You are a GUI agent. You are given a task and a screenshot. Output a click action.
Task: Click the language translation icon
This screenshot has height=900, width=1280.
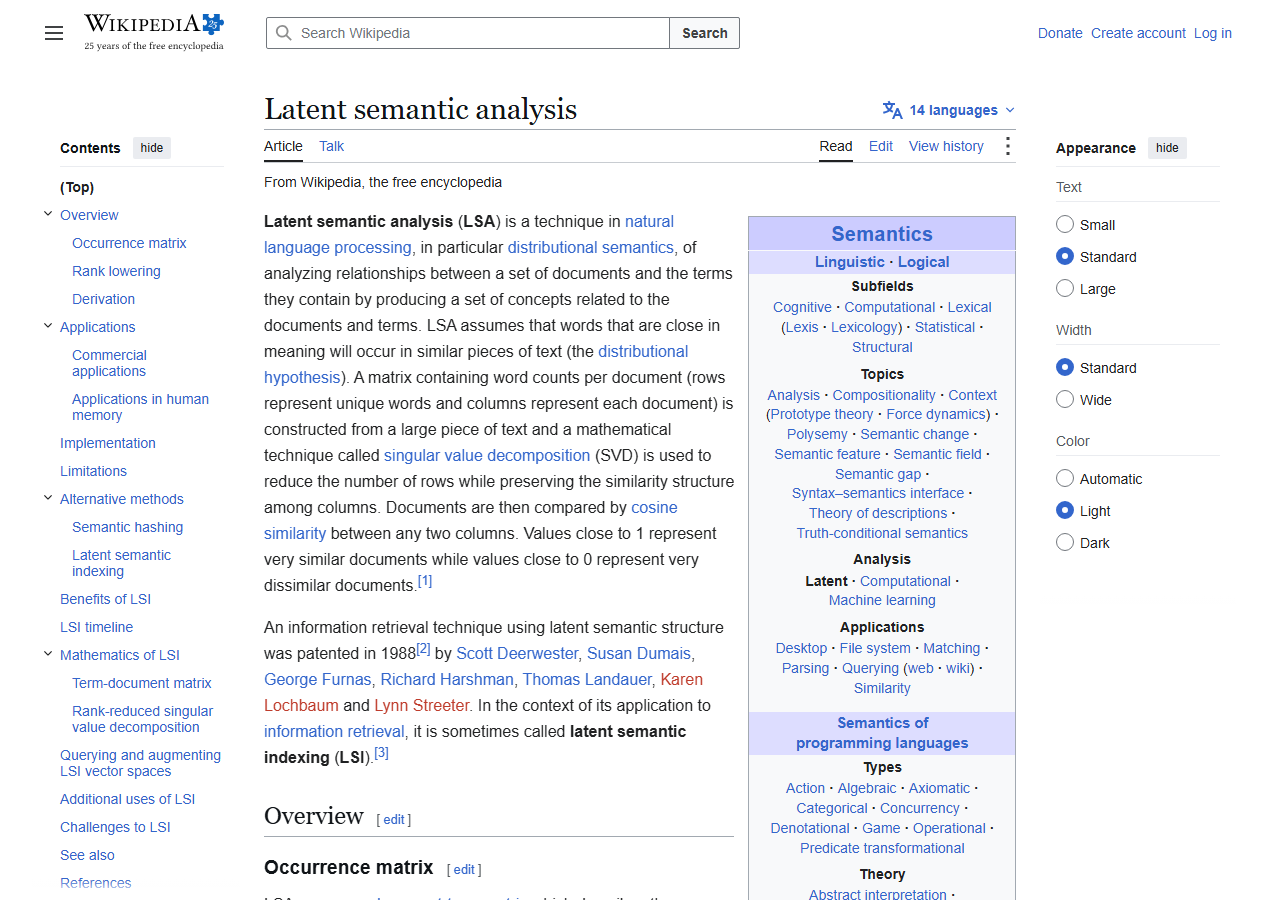point(892,110)
